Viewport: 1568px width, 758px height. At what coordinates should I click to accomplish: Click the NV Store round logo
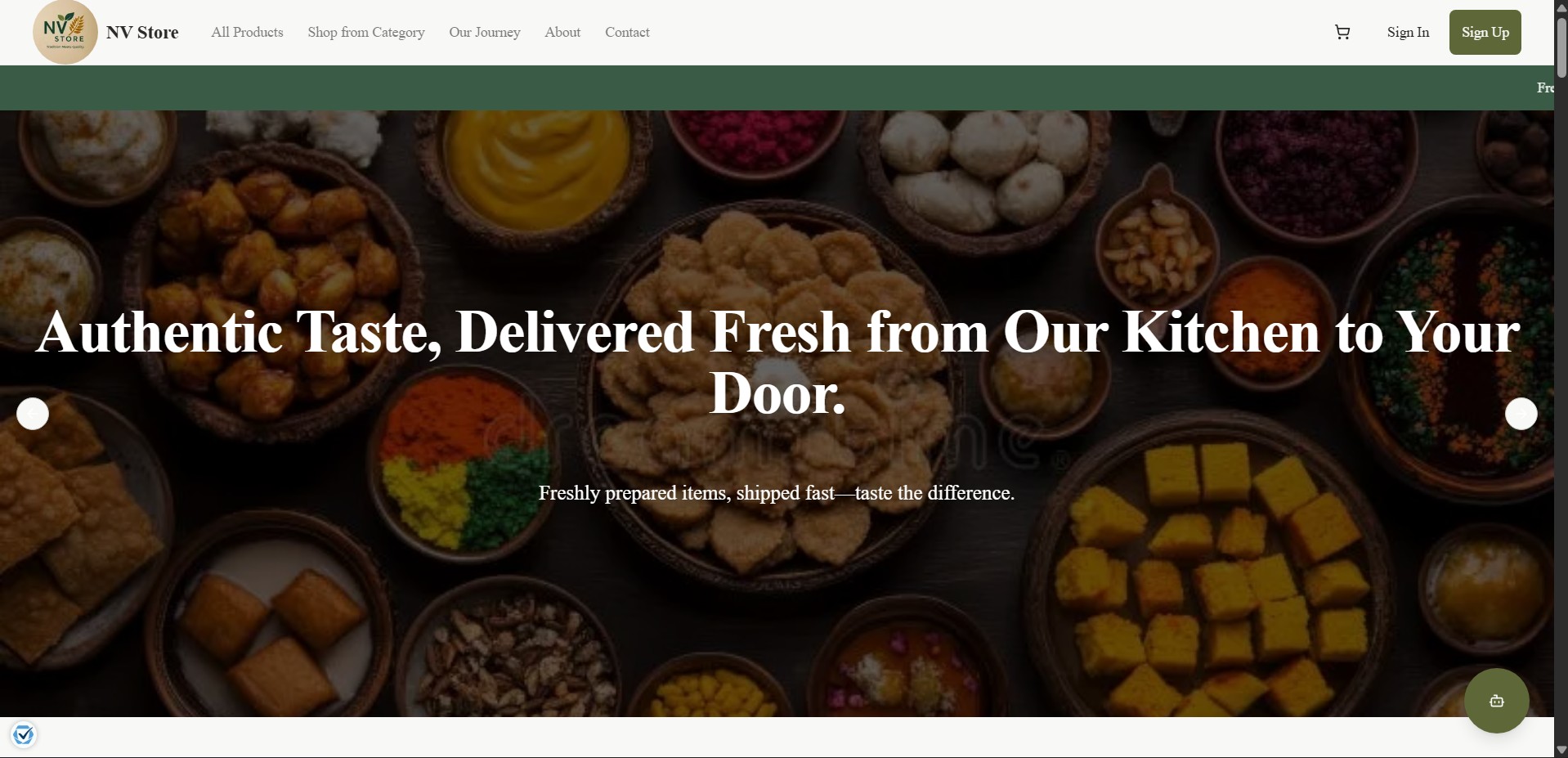pos(65,32)
